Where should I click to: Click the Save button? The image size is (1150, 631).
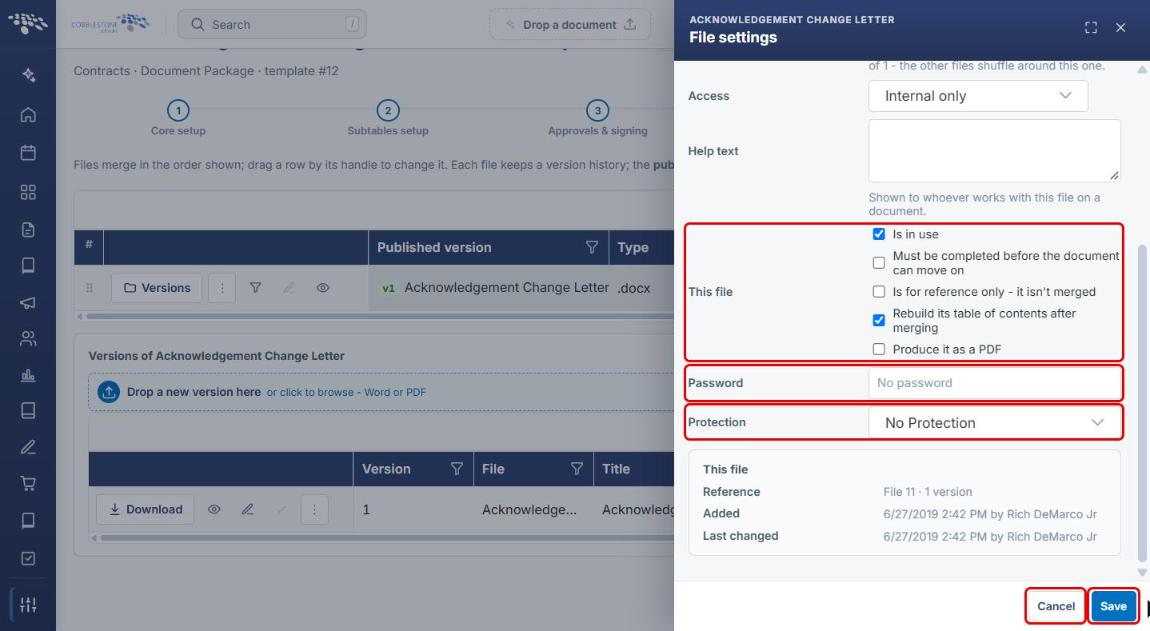[1113, 606]
